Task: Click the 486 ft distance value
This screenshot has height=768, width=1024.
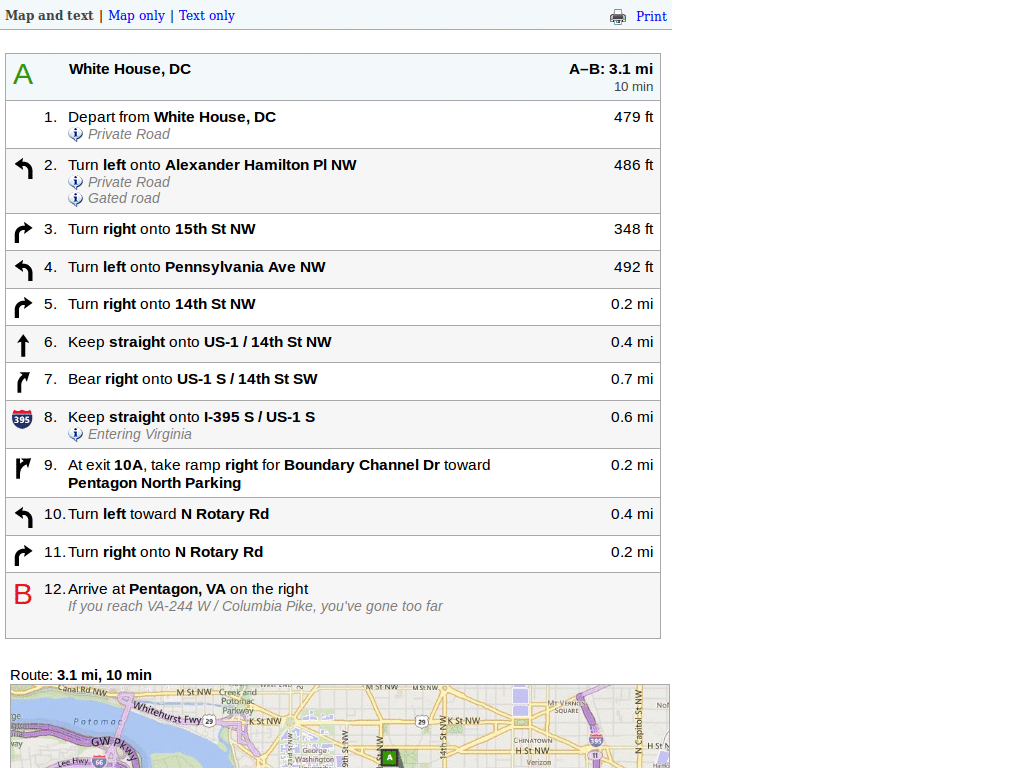Action: 633,165
